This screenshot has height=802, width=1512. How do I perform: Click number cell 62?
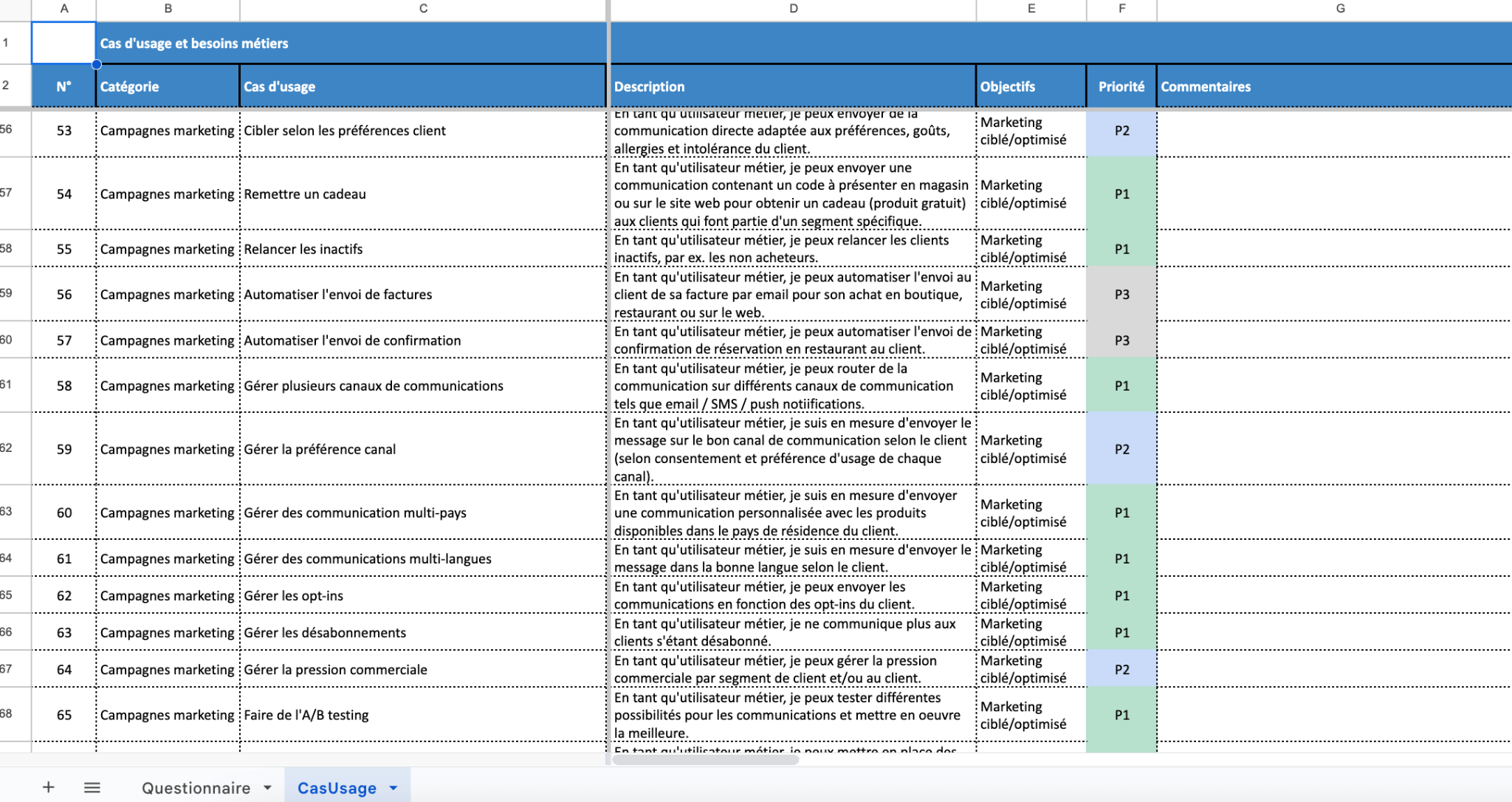click(63, 595)
